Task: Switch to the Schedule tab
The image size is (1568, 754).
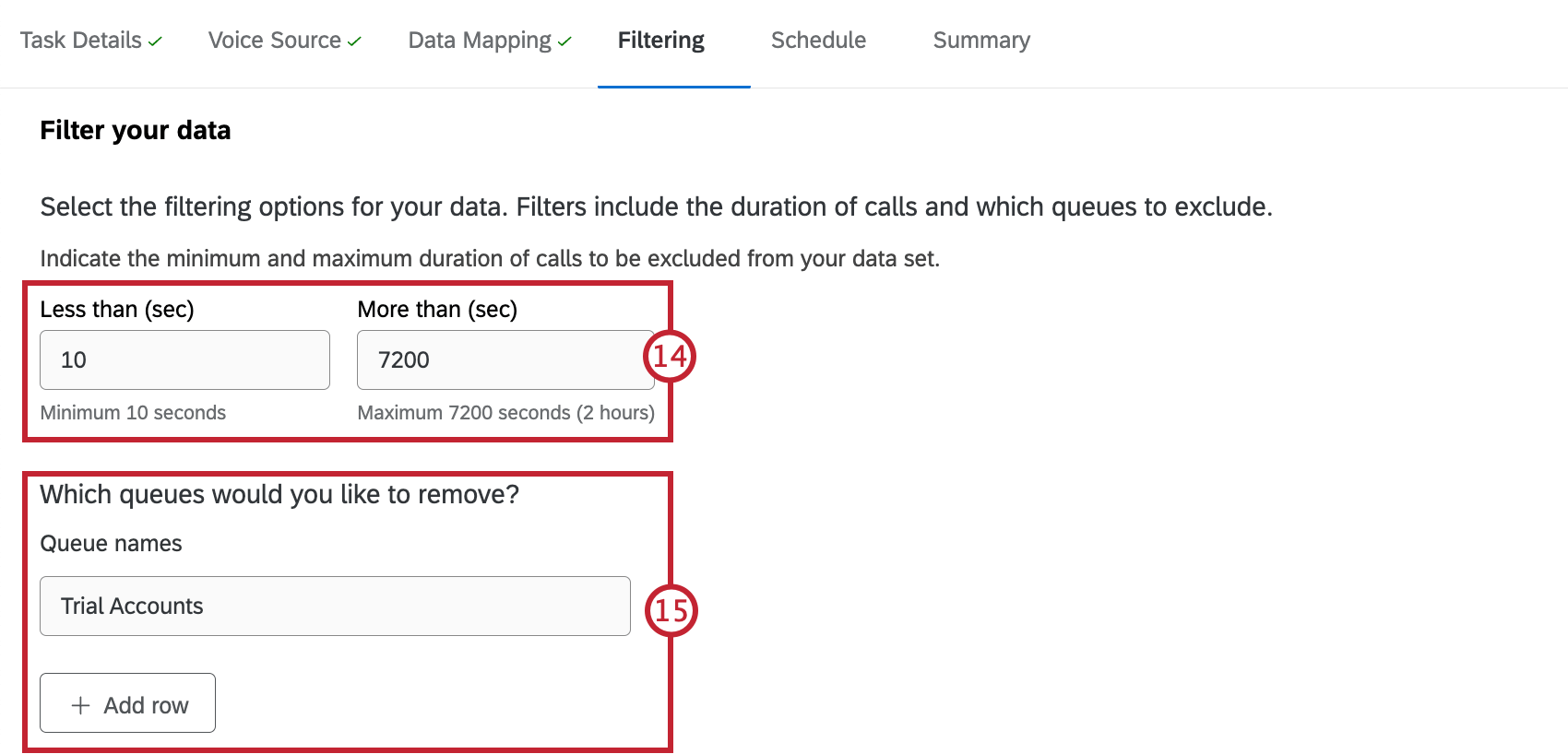Action: click(x=818, y=41)
